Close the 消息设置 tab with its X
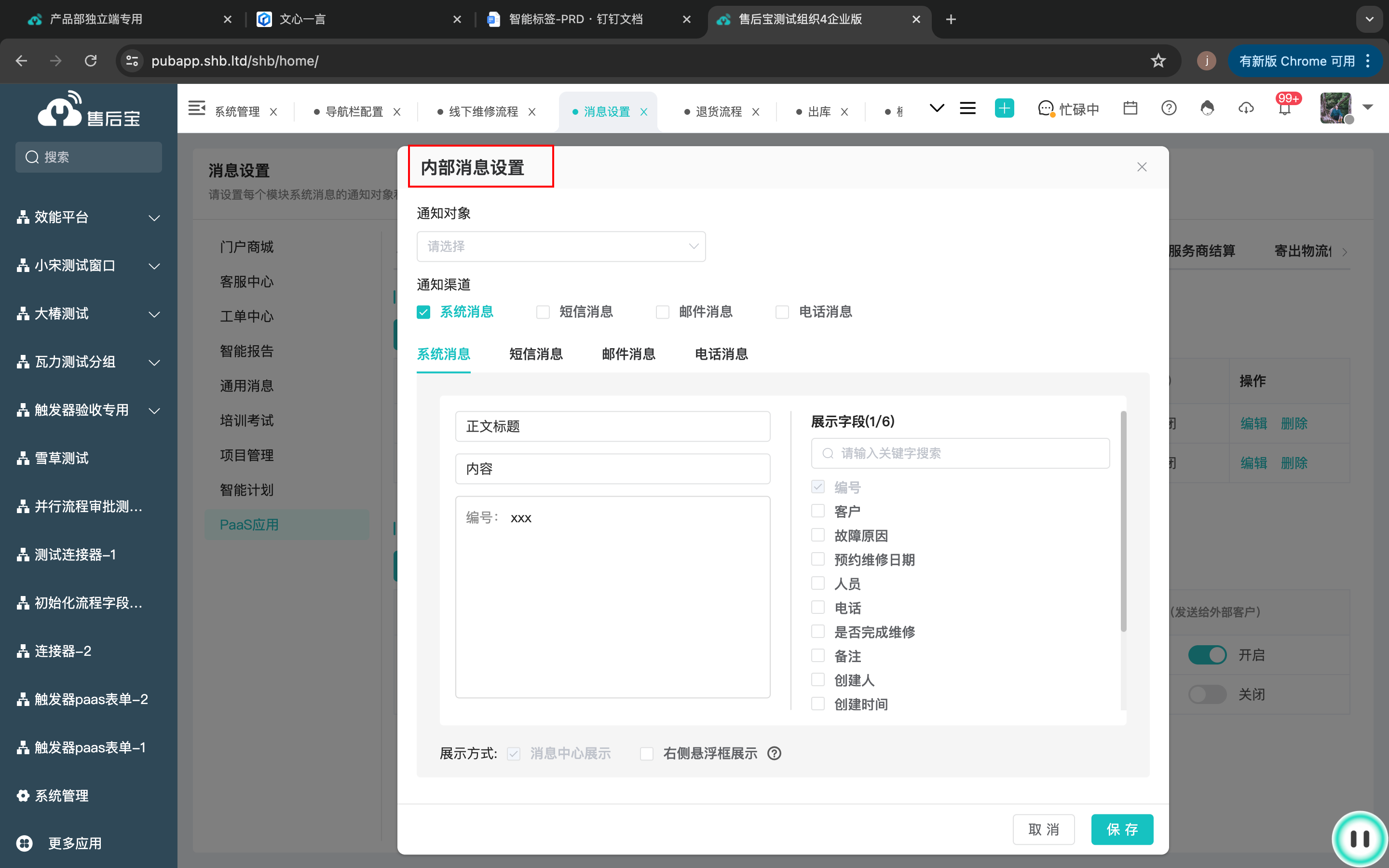 (x=644, y=112)
